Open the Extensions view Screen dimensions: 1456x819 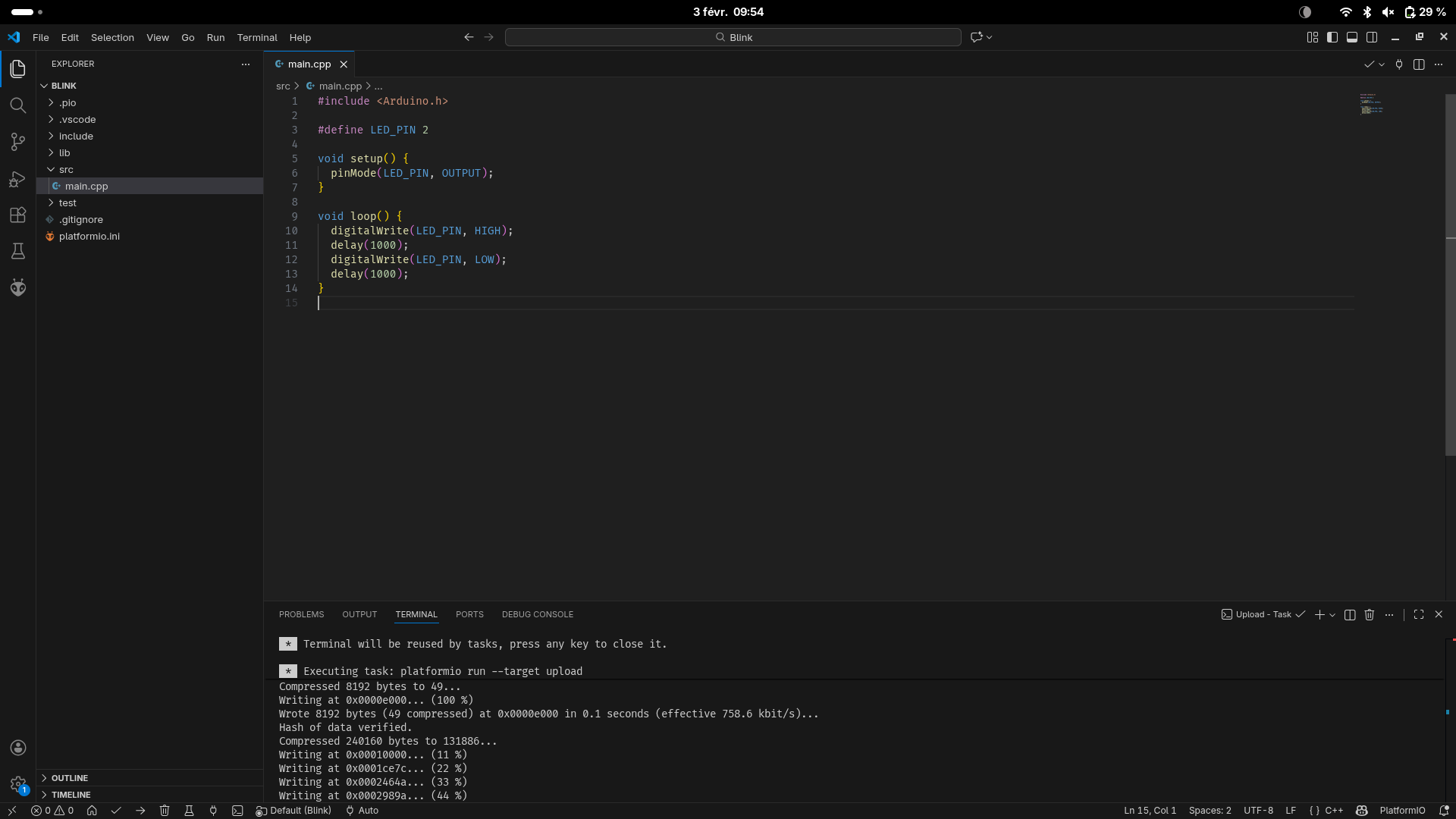tap(18, 215)
